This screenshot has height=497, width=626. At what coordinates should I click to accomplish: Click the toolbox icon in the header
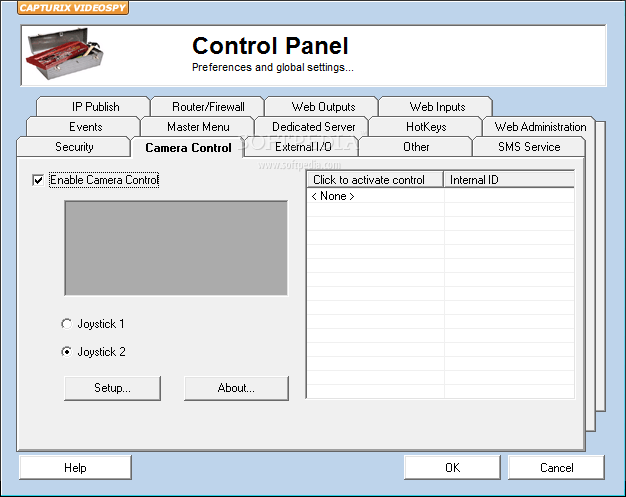click(65, 53)
